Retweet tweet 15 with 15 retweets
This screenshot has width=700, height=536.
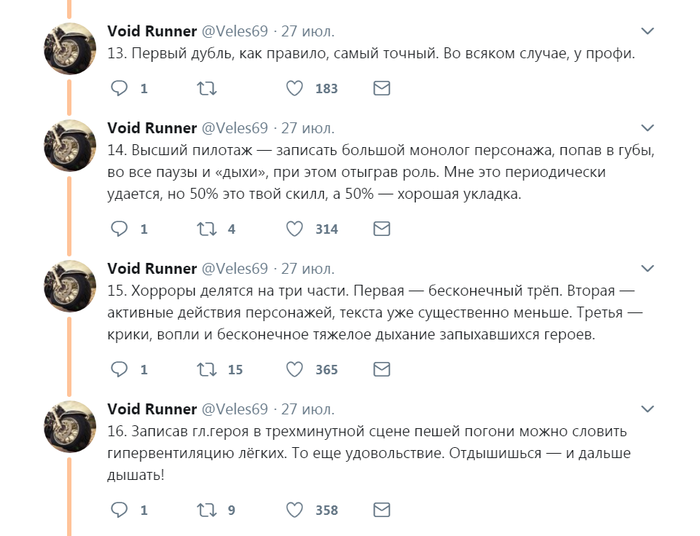click(x=207, y=370)
